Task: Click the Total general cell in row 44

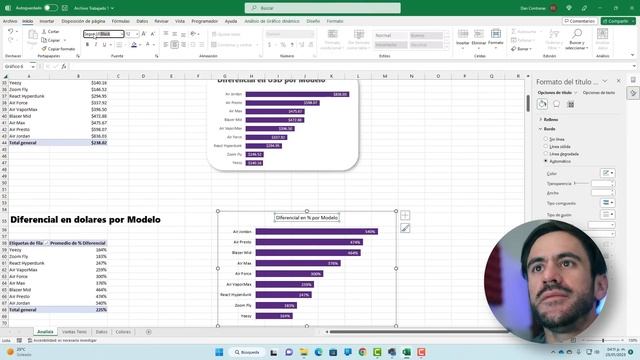Action: coord(29,143)
